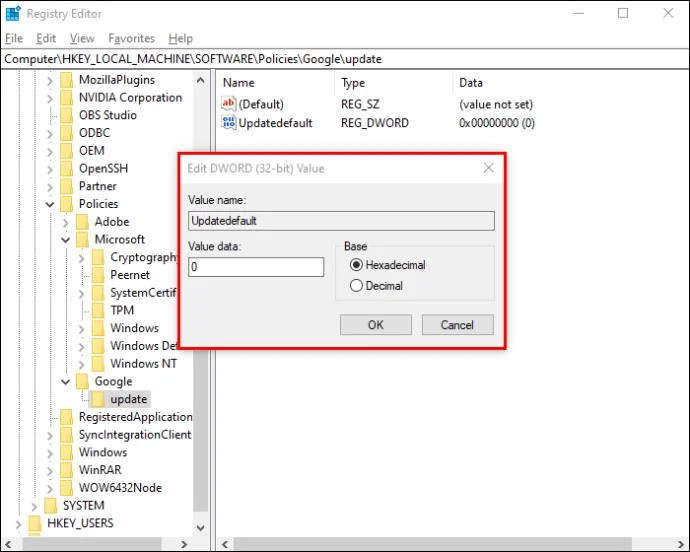The image size is (690, 552).
Task: Open the File menu
Action: click(14, 39)
